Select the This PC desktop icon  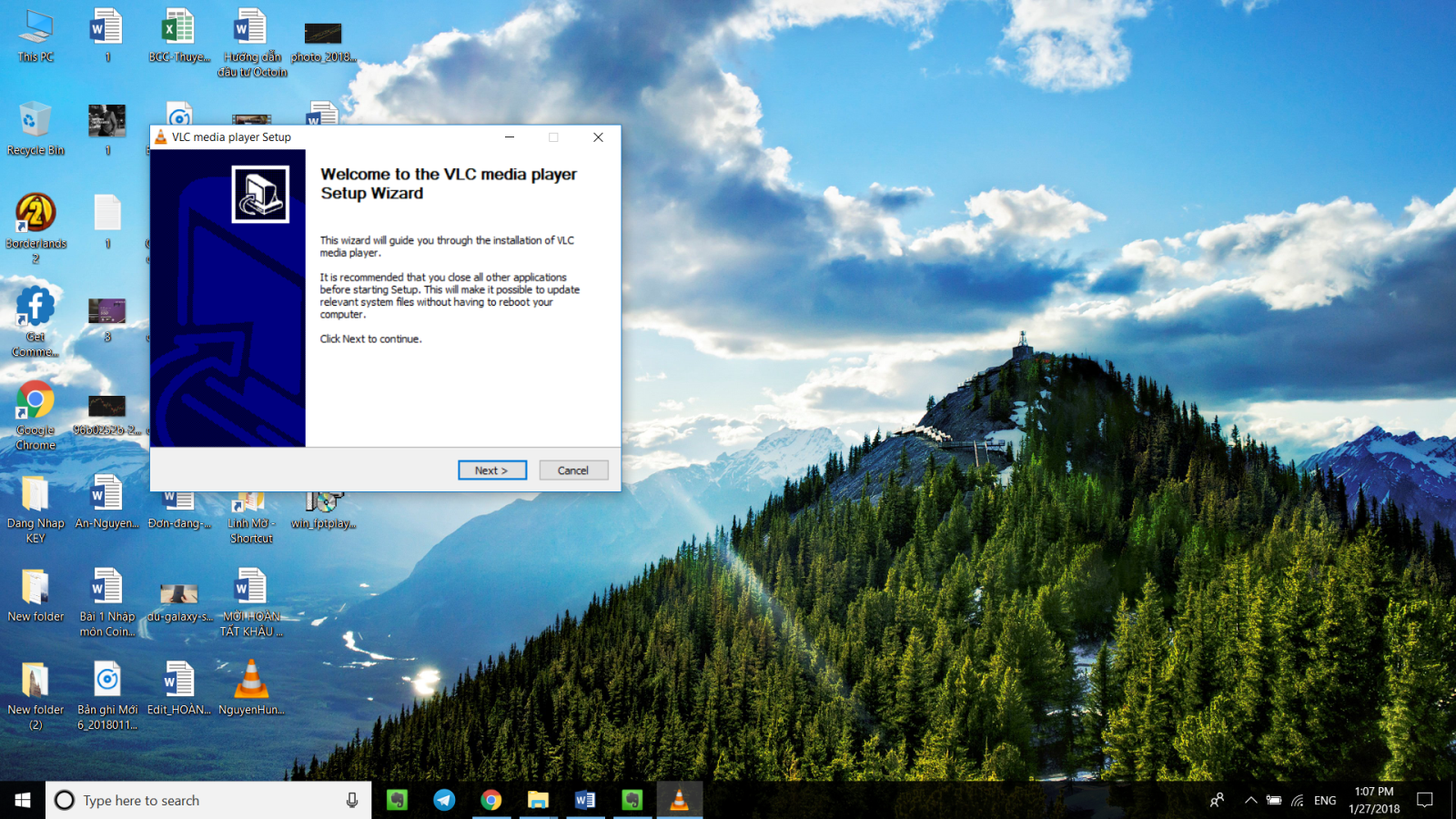(35, 35)
